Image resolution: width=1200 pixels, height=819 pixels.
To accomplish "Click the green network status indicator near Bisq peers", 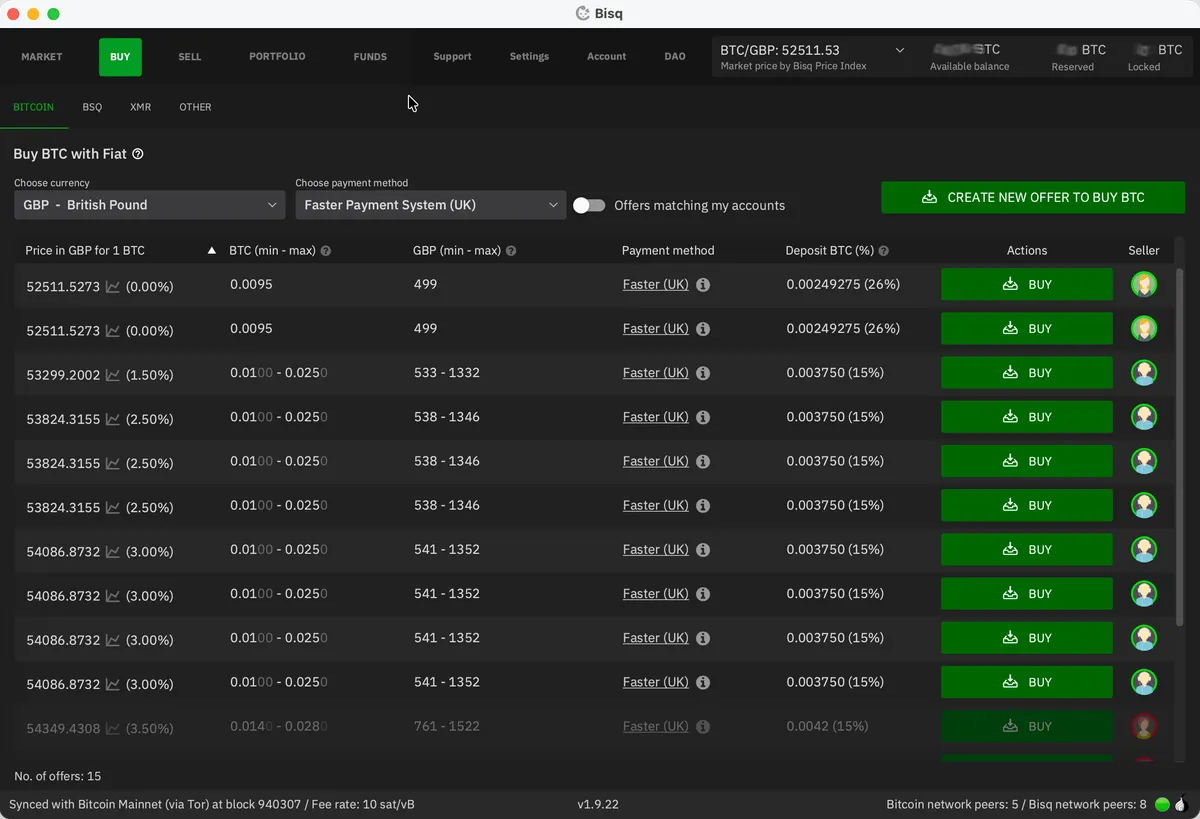I will pos(1161,803).
